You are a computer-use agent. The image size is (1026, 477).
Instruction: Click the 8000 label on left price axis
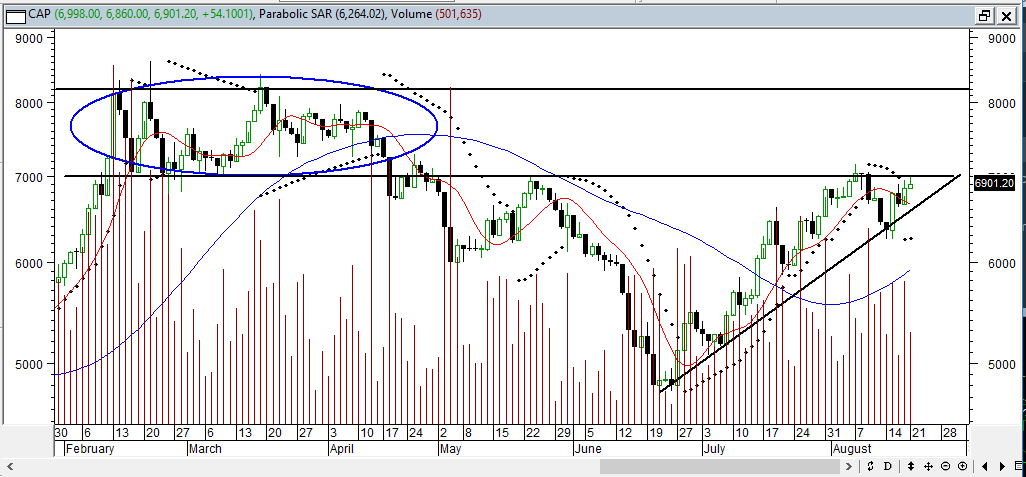[x=29, y=103]
